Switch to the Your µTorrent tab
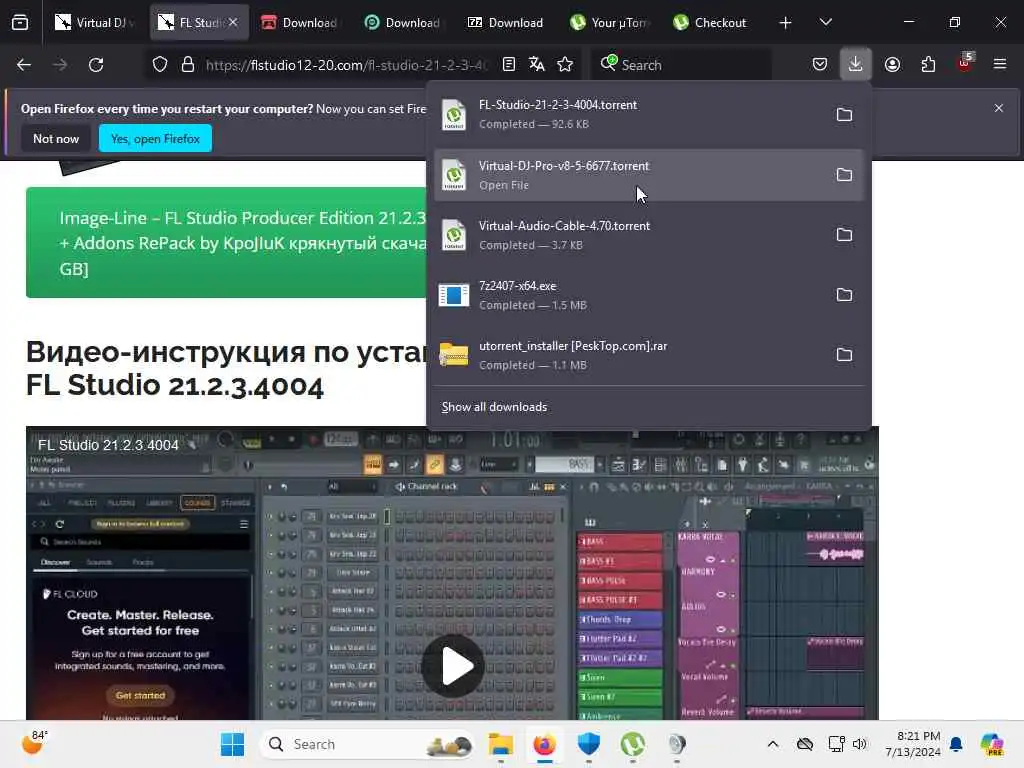 point(609,23)
